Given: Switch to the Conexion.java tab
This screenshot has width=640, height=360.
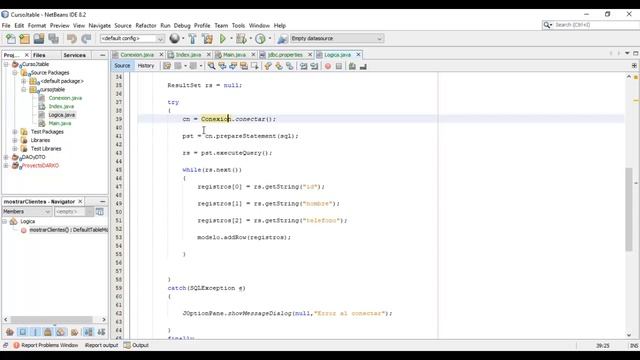Looking at the screenshot, I should point(137,55).
